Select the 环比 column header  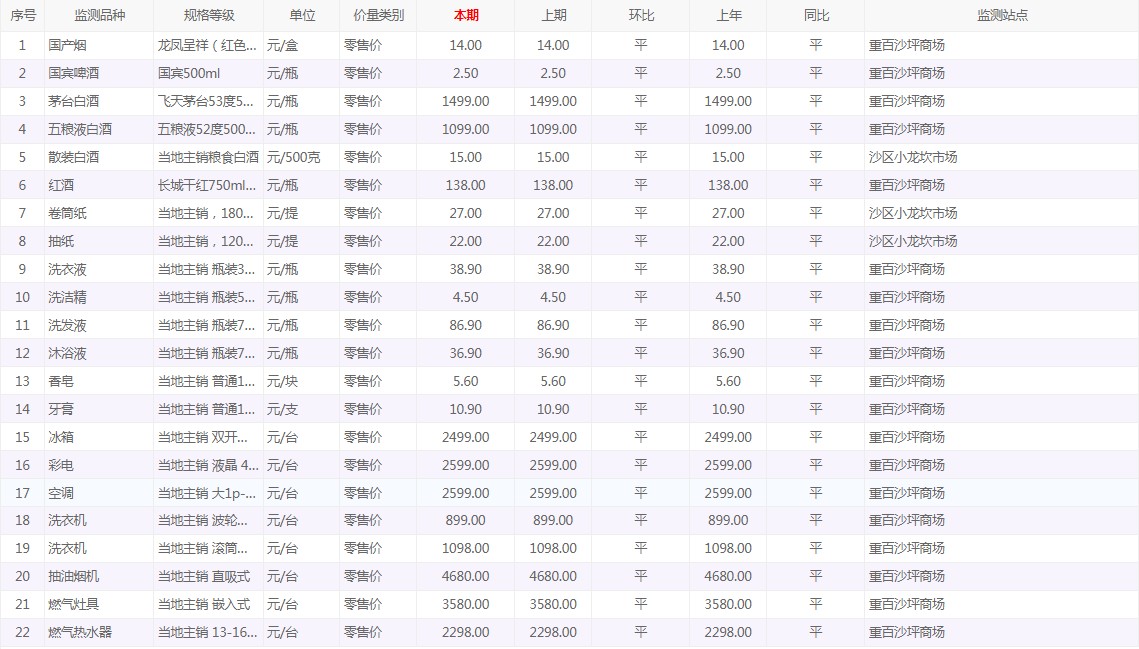[x=641, y=15]
